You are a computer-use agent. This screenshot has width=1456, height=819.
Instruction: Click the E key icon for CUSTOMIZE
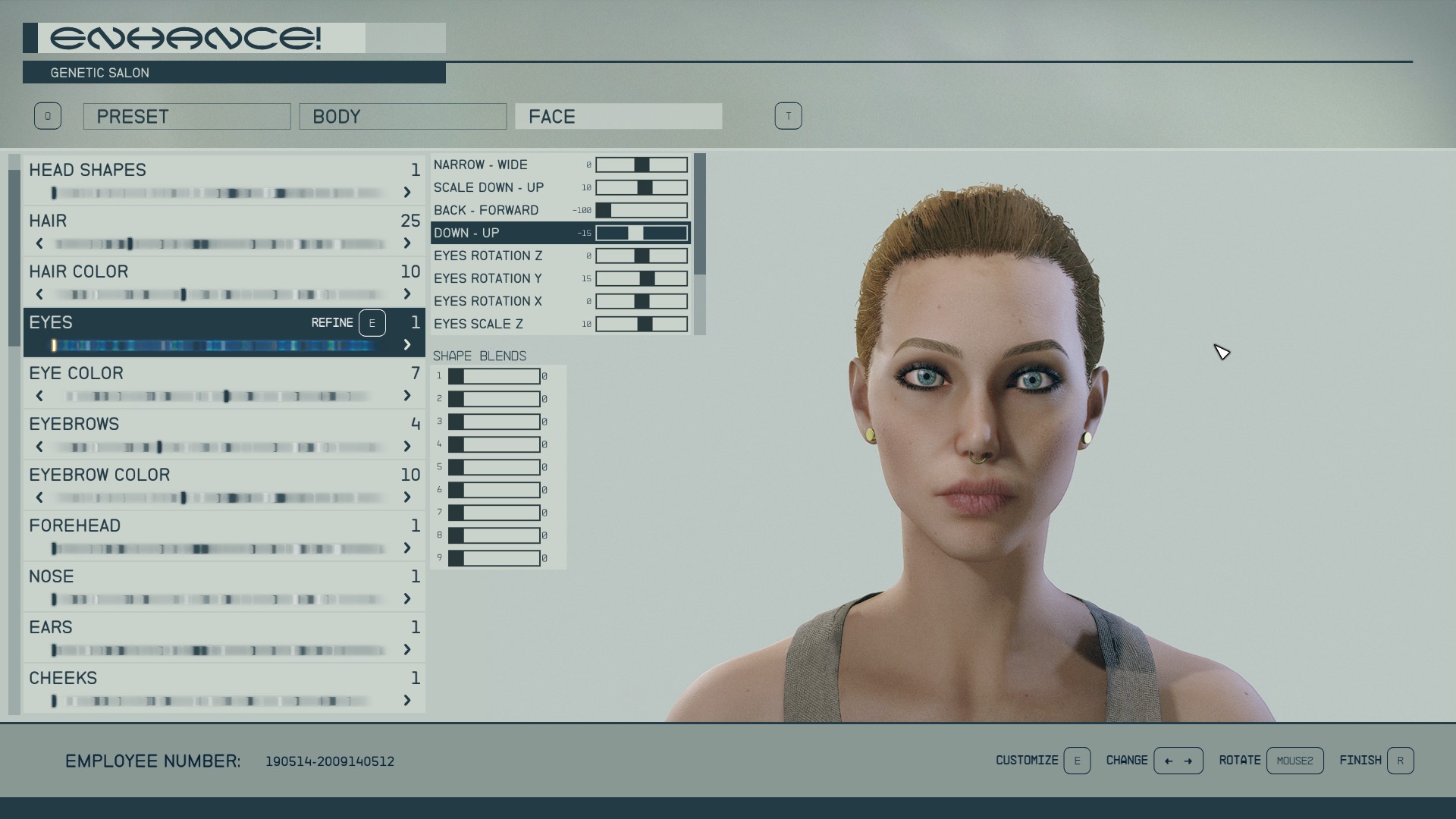coord(1076,761)
